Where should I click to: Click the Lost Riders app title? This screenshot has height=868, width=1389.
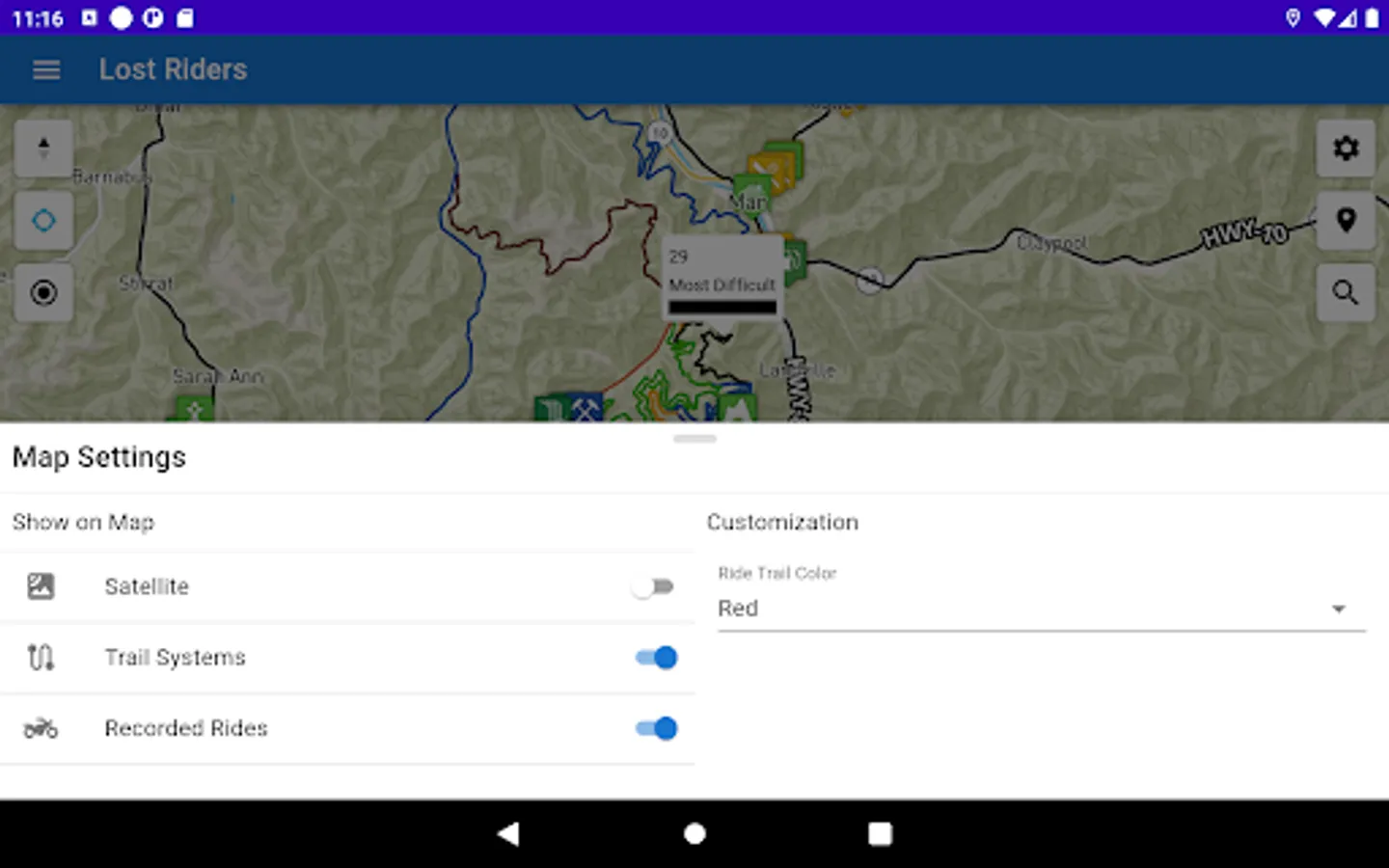click(x=174, y=69)
